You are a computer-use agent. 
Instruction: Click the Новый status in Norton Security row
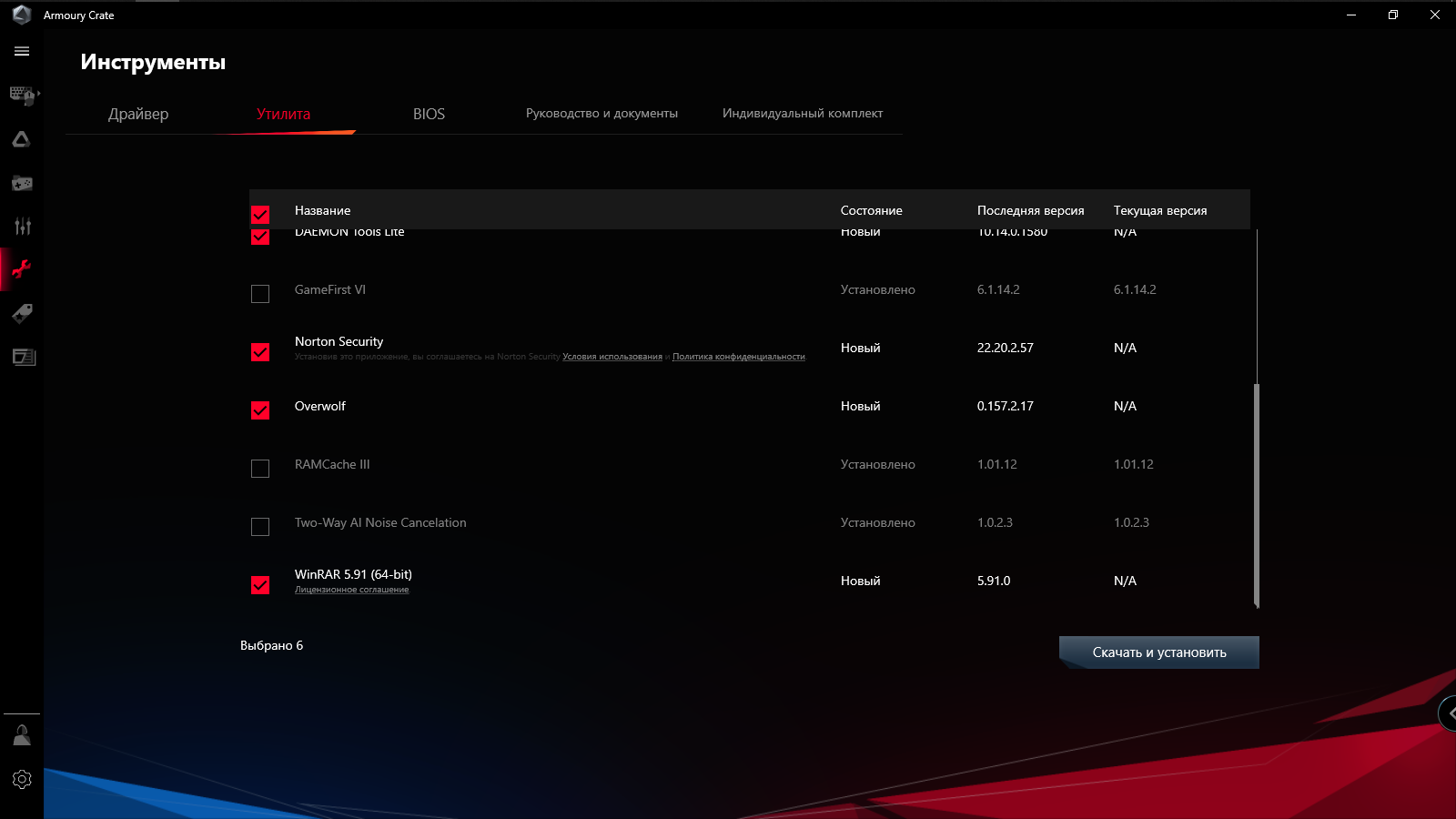[x=861, y=348]
